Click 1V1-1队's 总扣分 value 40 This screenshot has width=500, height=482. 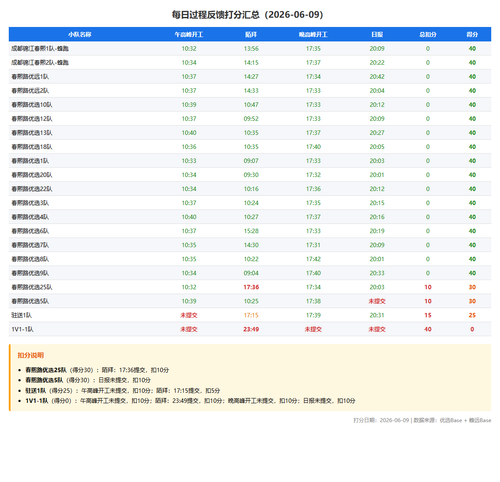428,329
